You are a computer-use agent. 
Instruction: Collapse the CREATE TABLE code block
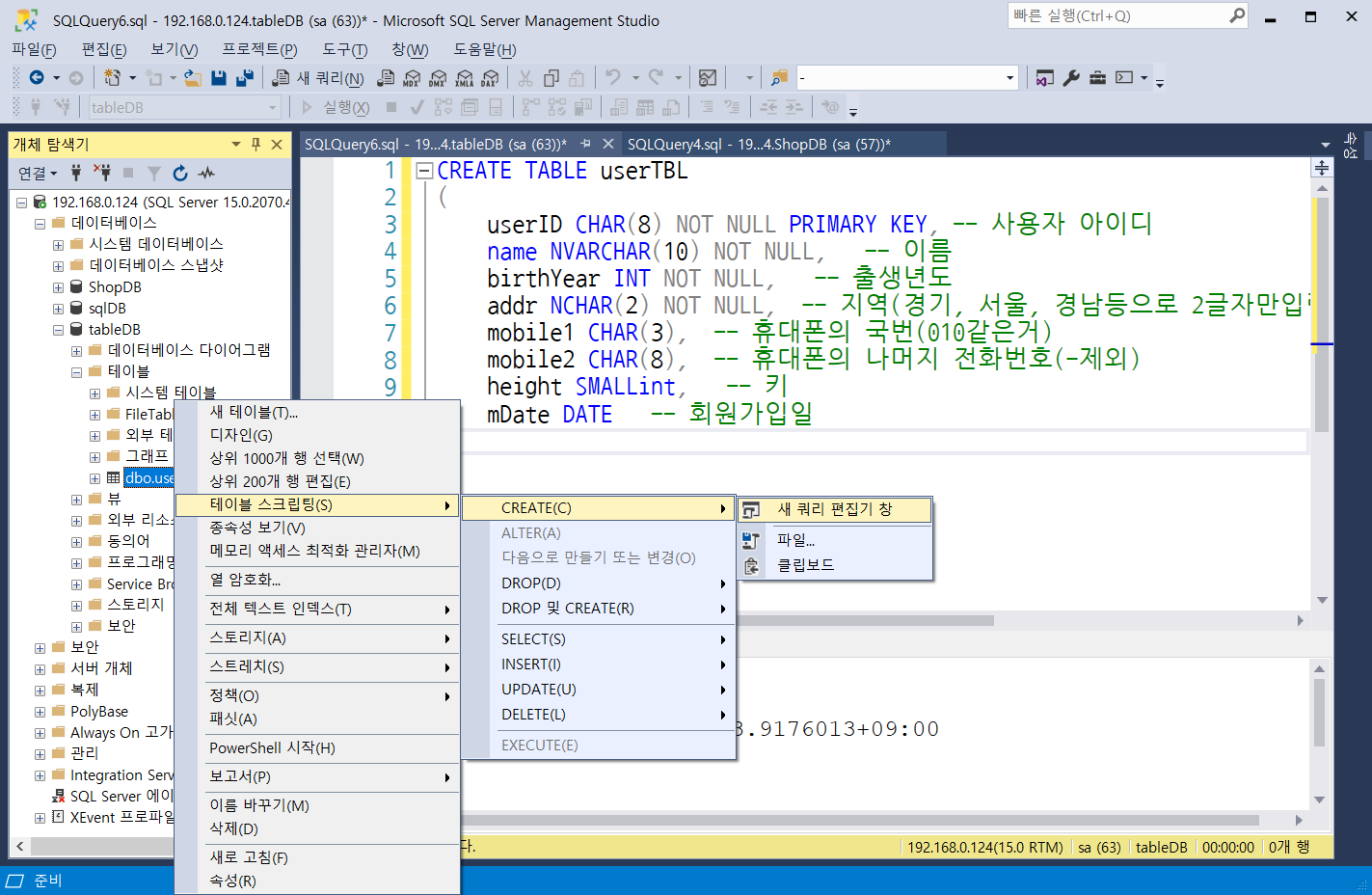423,171
